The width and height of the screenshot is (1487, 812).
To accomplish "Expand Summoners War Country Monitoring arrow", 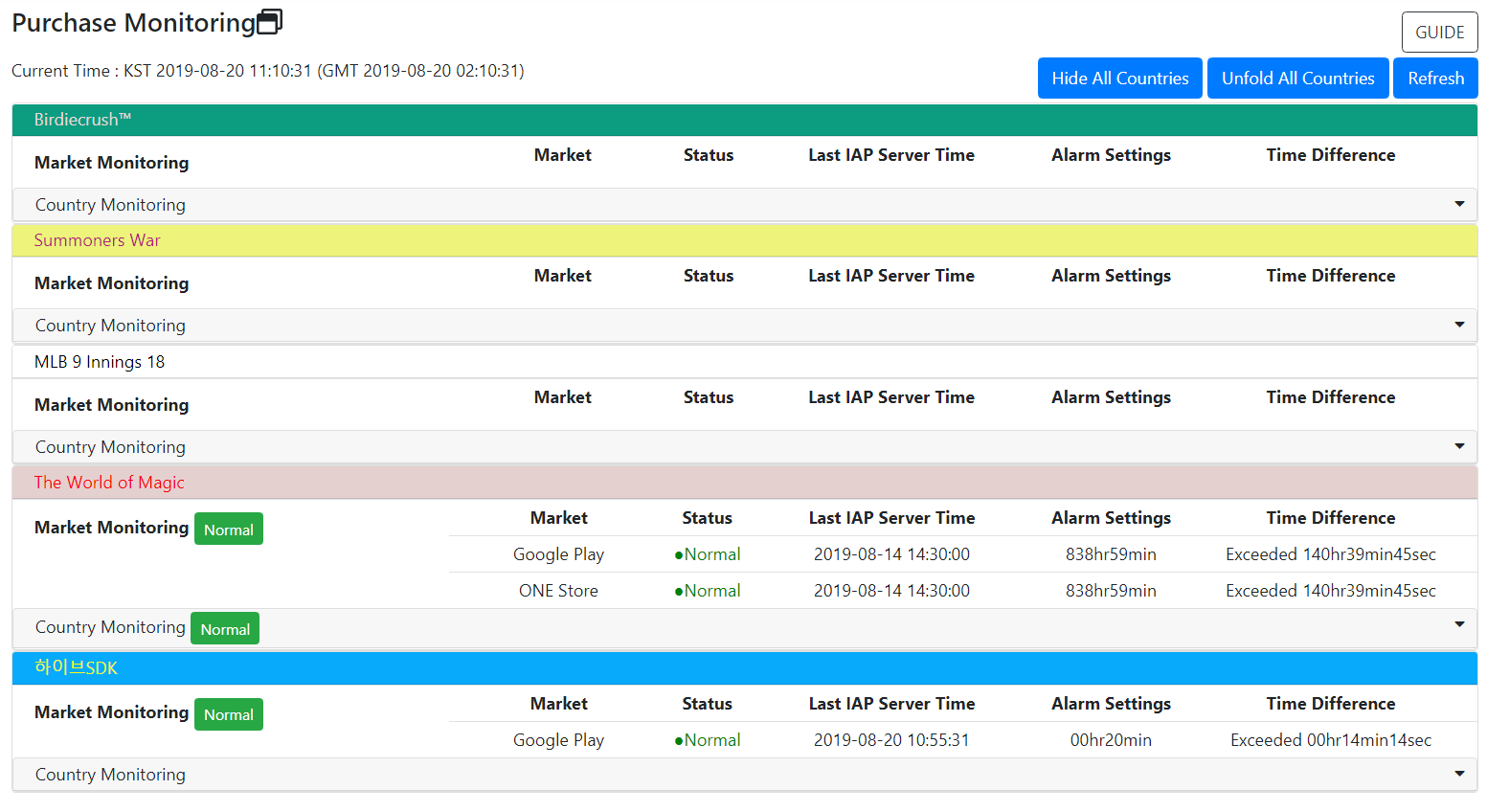I will tap(1459, 325).
